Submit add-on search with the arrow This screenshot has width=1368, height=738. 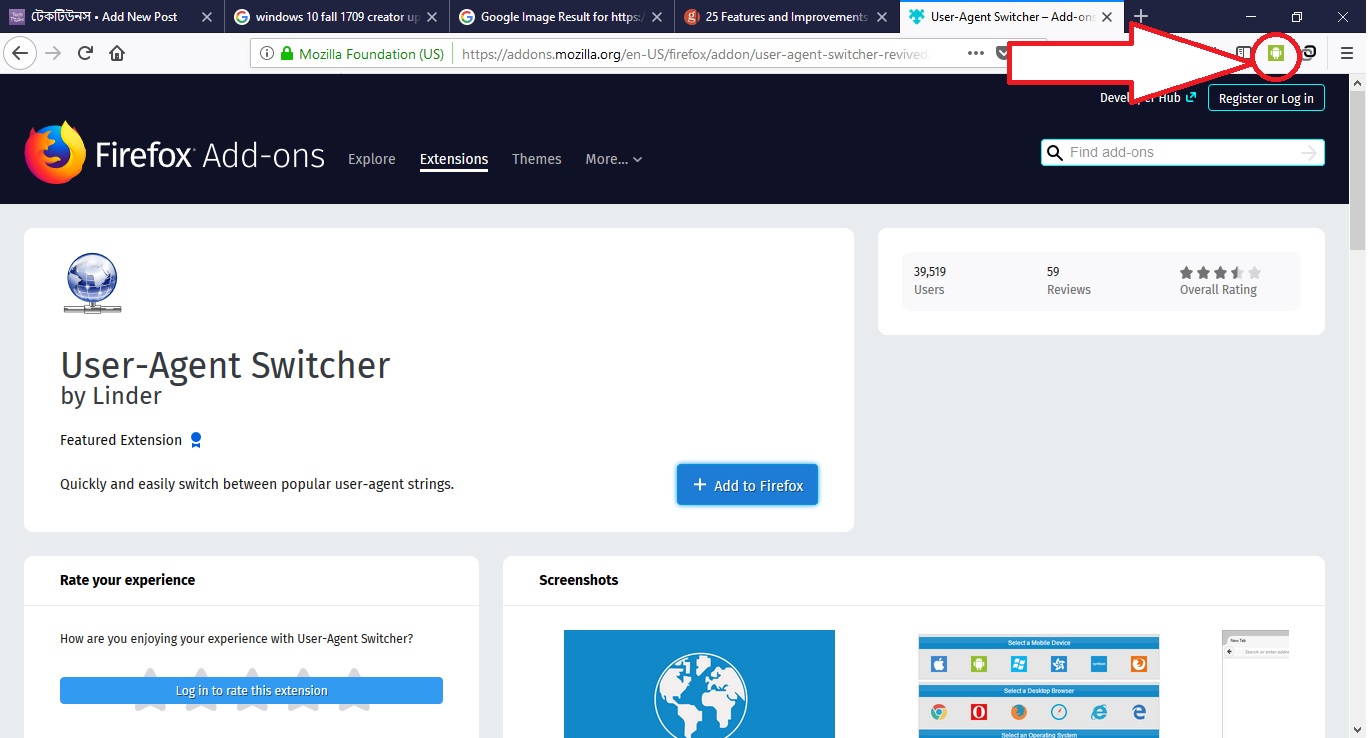[x=1308, y=153]
